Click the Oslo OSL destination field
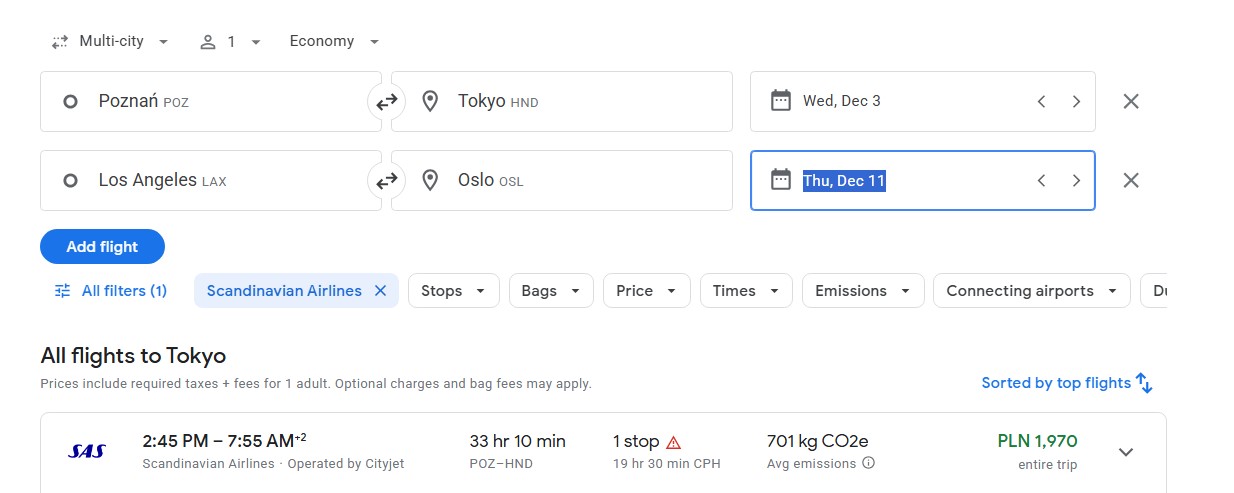Image resolution: width=1234 pixels, height=493 pixels. pos(562,180)
